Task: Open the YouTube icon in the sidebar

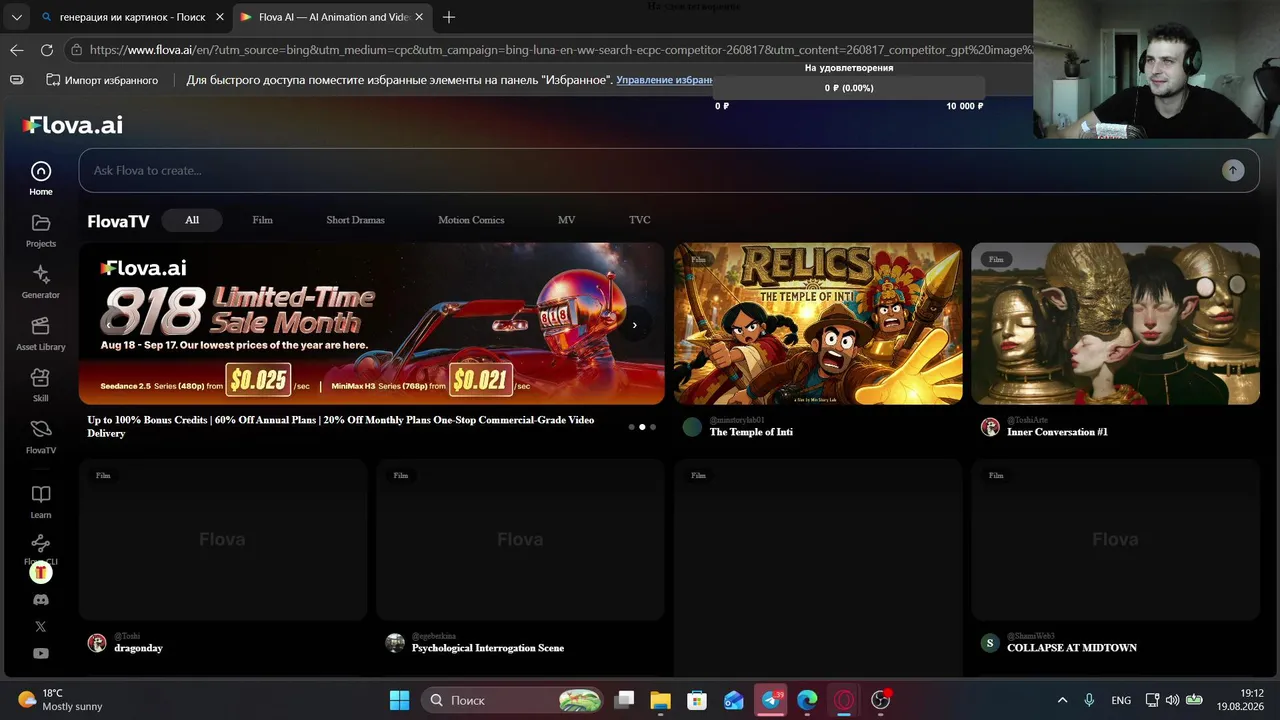Action: (x=41, y=654)
